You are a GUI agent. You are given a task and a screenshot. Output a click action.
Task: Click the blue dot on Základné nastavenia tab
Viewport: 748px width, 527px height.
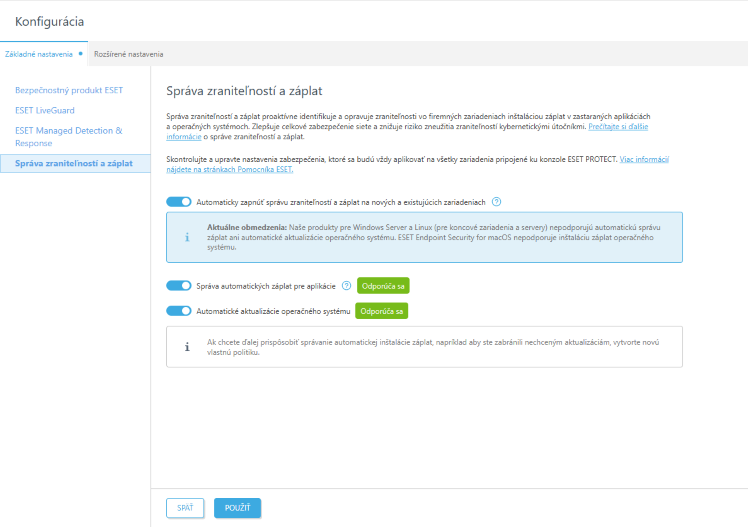81,53
